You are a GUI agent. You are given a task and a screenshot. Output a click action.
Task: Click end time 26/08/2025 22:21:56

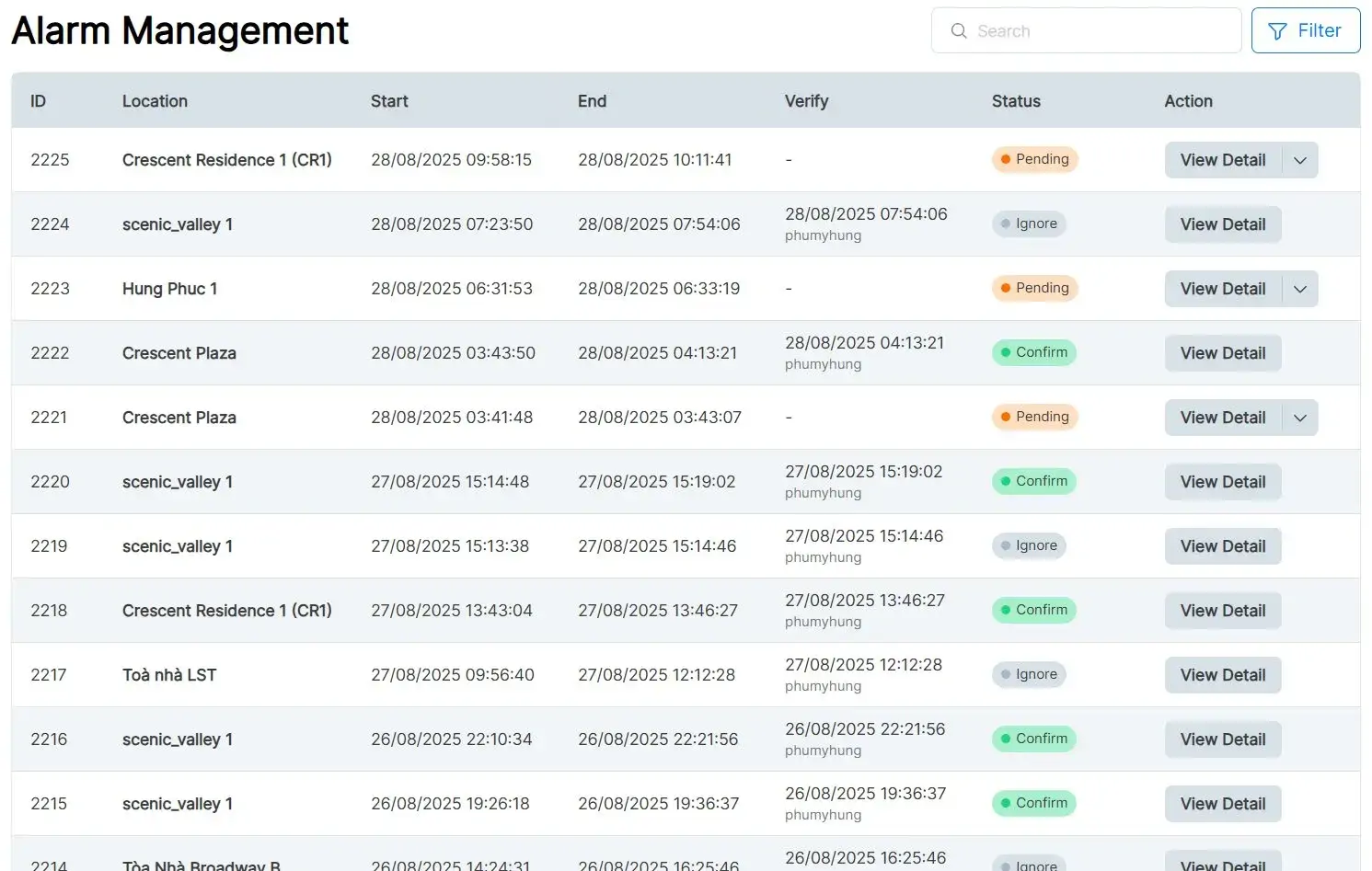tap(658, 739)
